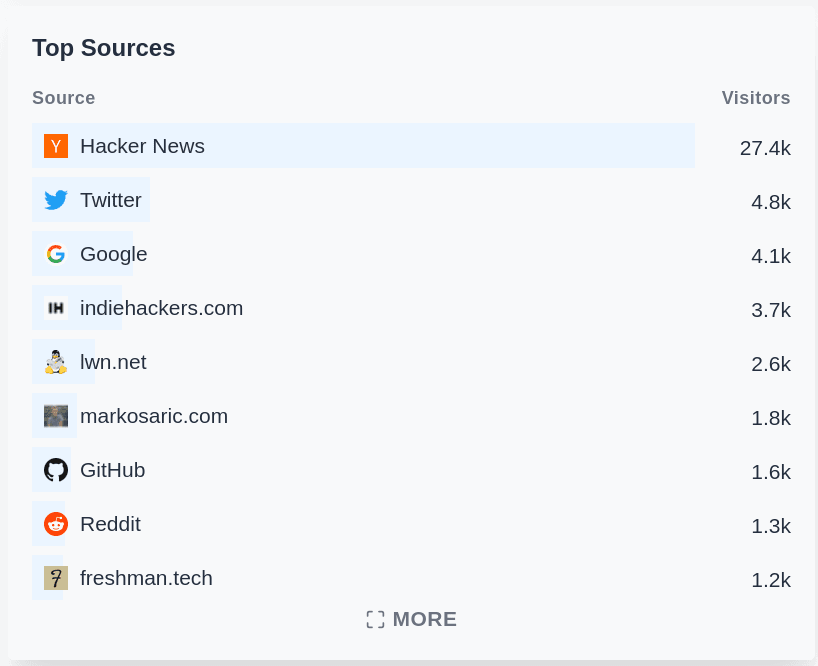Click the Source column header
The width and height of the screenshot is (818, 666).
point(63,98)
